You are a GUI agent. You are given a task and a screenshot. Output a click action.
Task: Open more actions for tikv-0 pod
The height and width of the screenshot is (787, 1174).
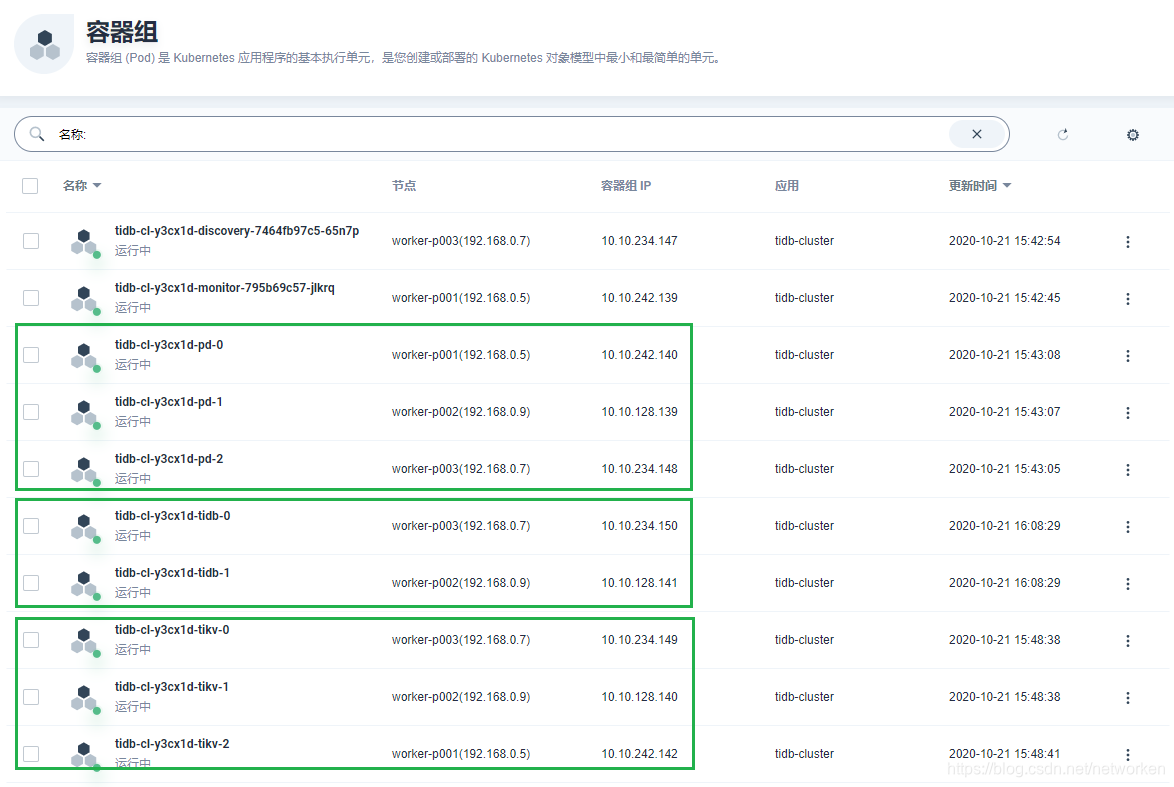click(x=1128, y=640)
